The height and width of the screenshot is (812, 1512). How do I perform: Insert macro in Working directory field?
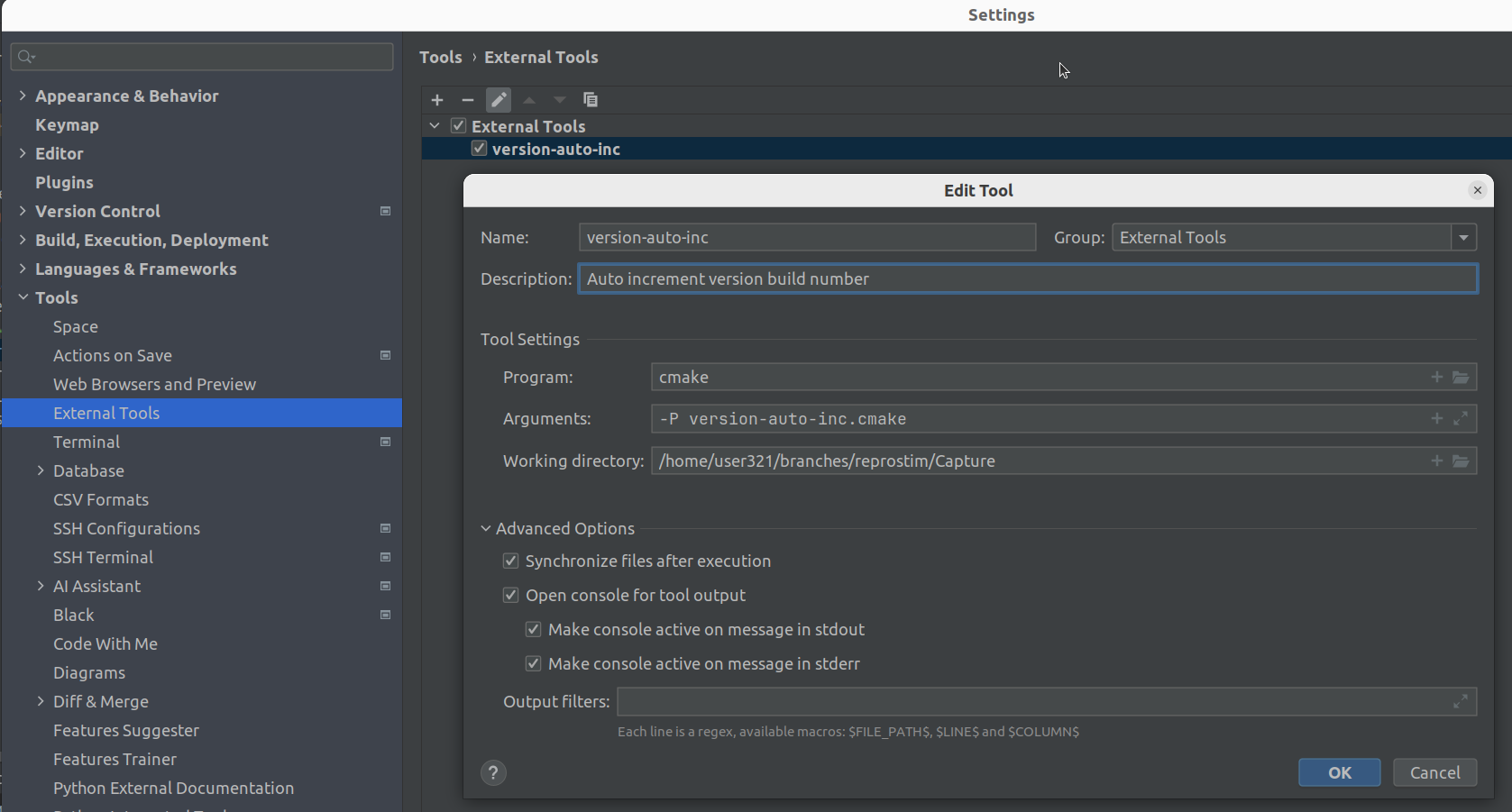(x=1437, y=461)
